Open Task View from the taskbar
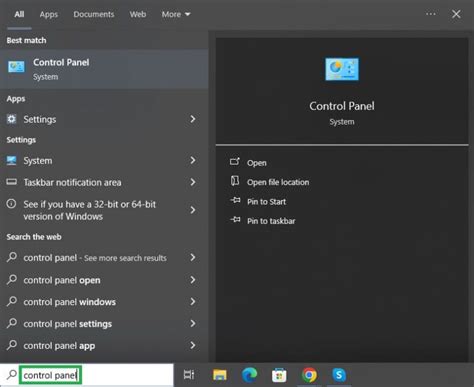 pos(189,375)
